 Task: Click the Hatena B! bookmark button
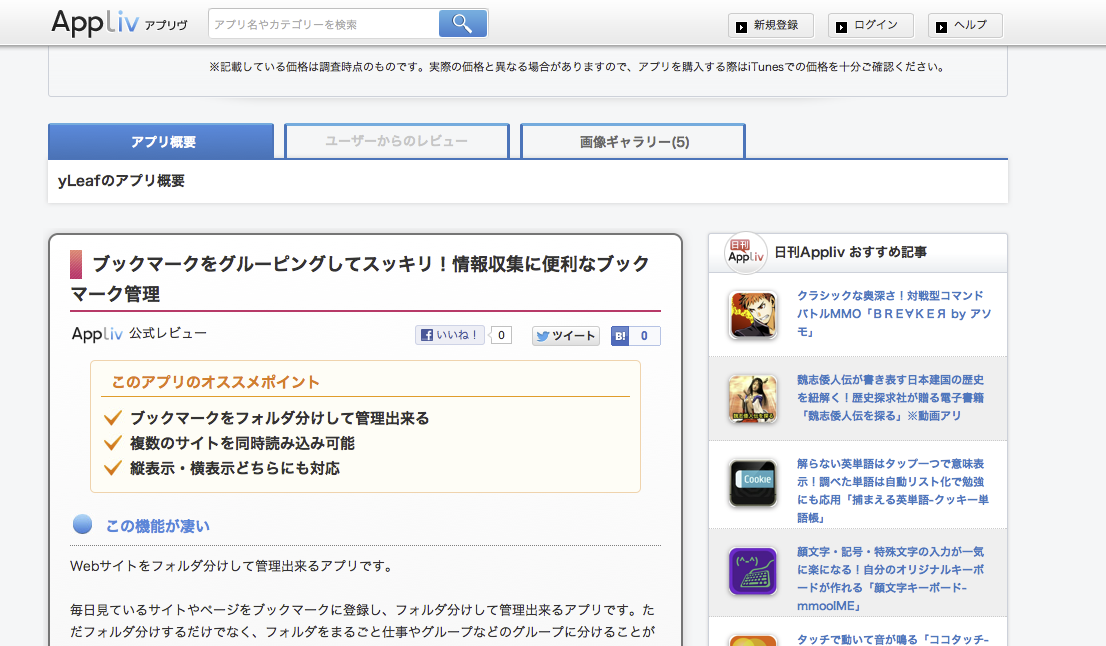click(620, 336)
